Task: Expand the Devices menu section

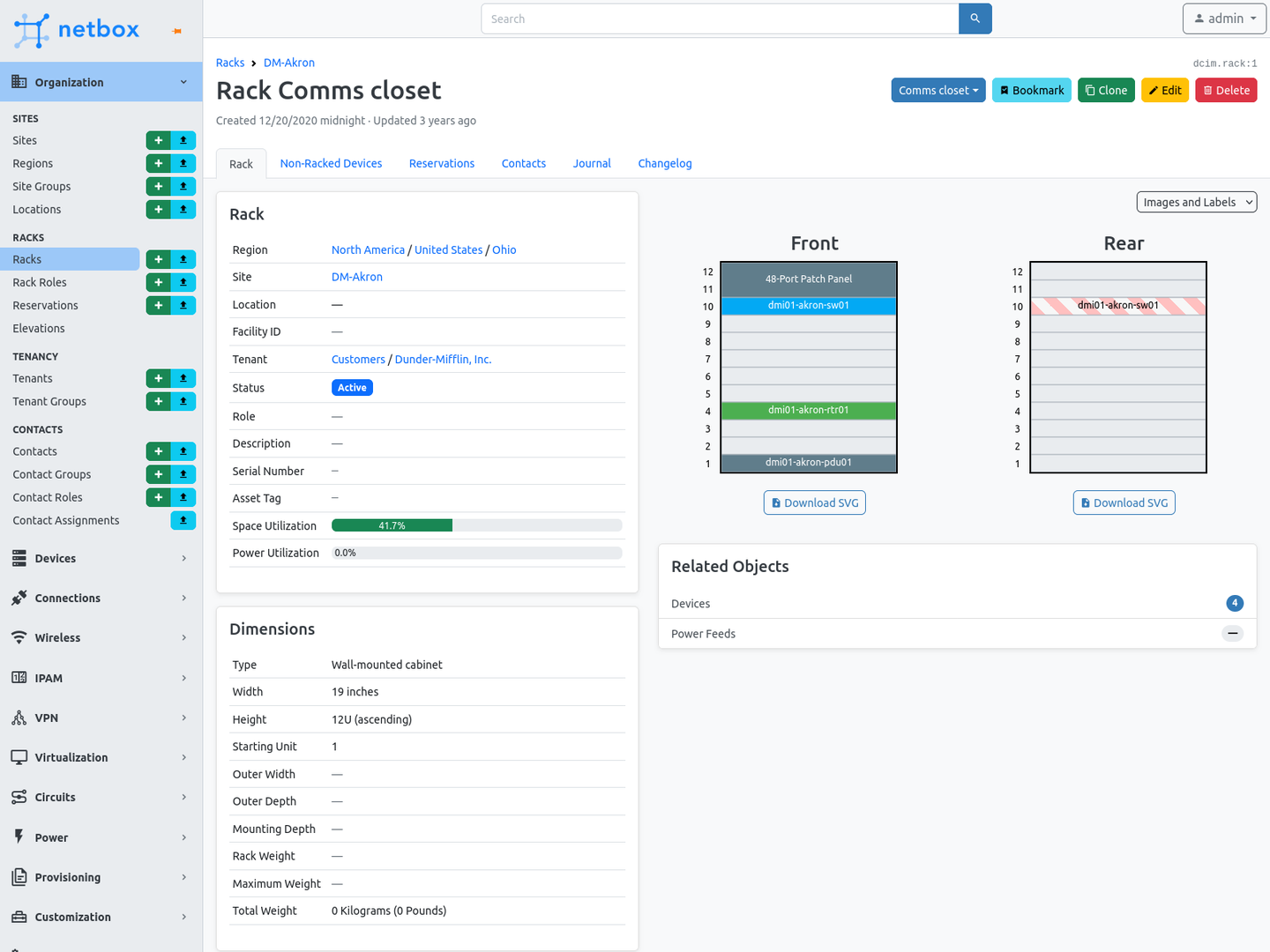Action: (x=101, y=558)
